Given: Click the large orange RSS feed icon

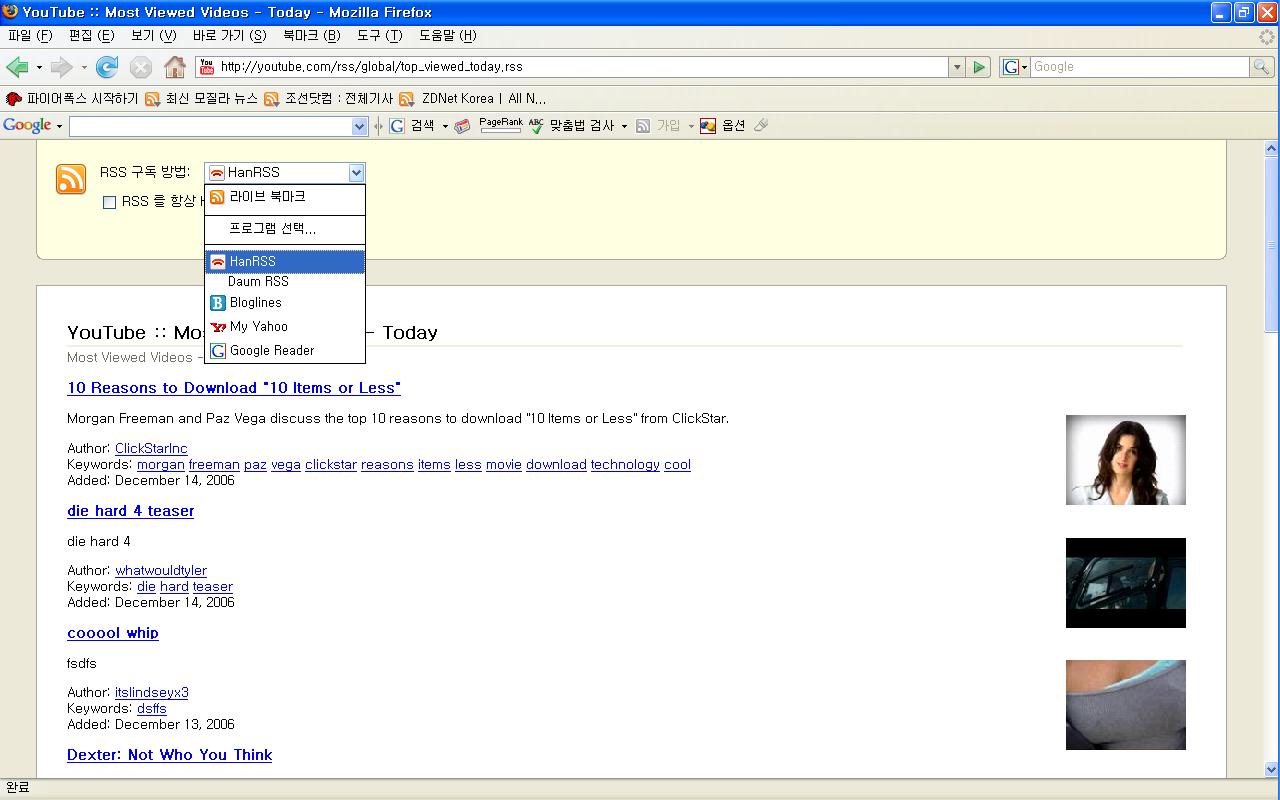Looking at the screenshot, I should [x=71, y=179].
